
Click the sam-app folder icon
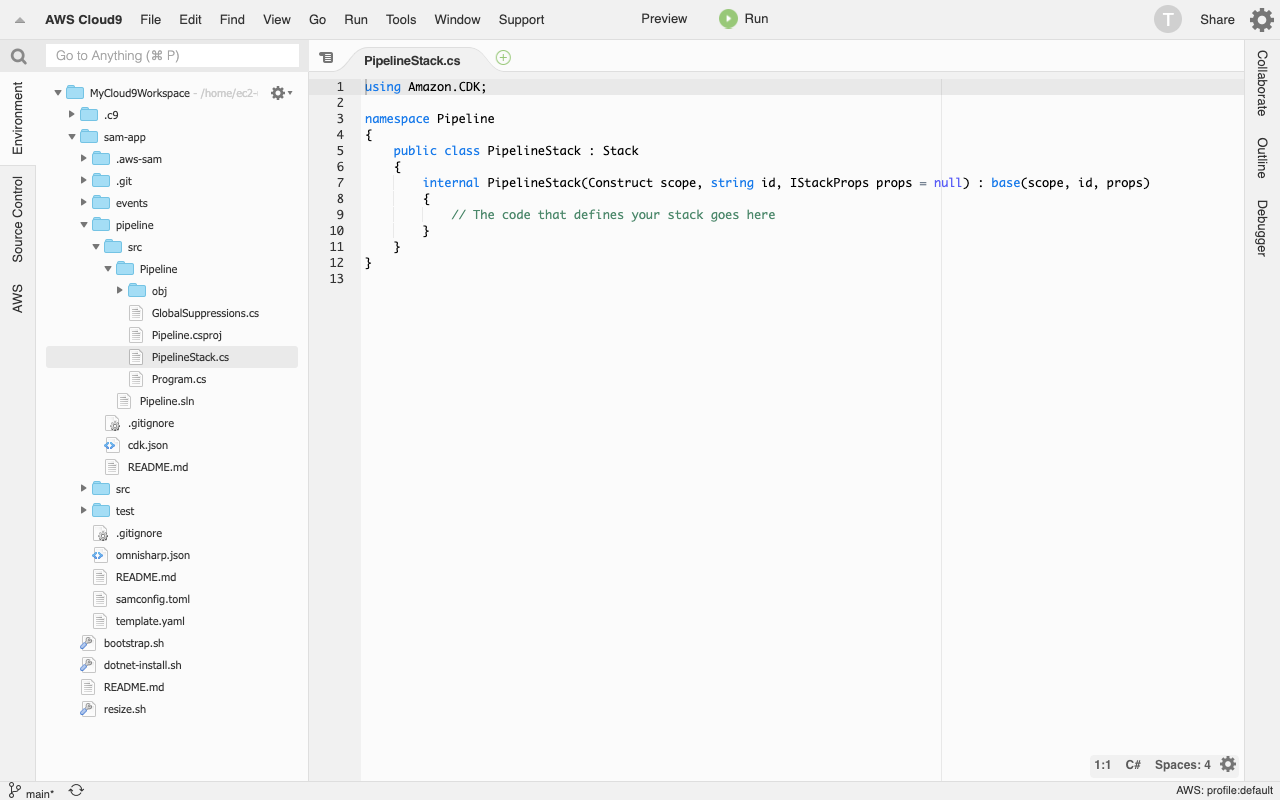(88, 137)
